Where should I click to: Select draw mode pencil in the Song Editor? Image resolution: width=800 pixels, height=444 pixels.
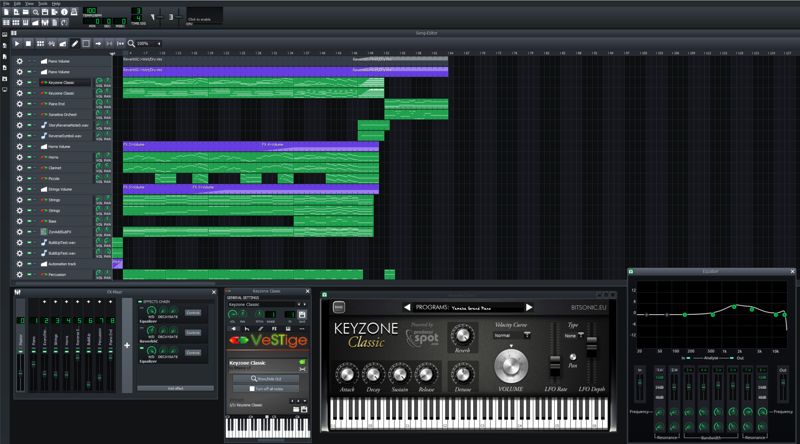pyautogui.click(x=74, y=43)
